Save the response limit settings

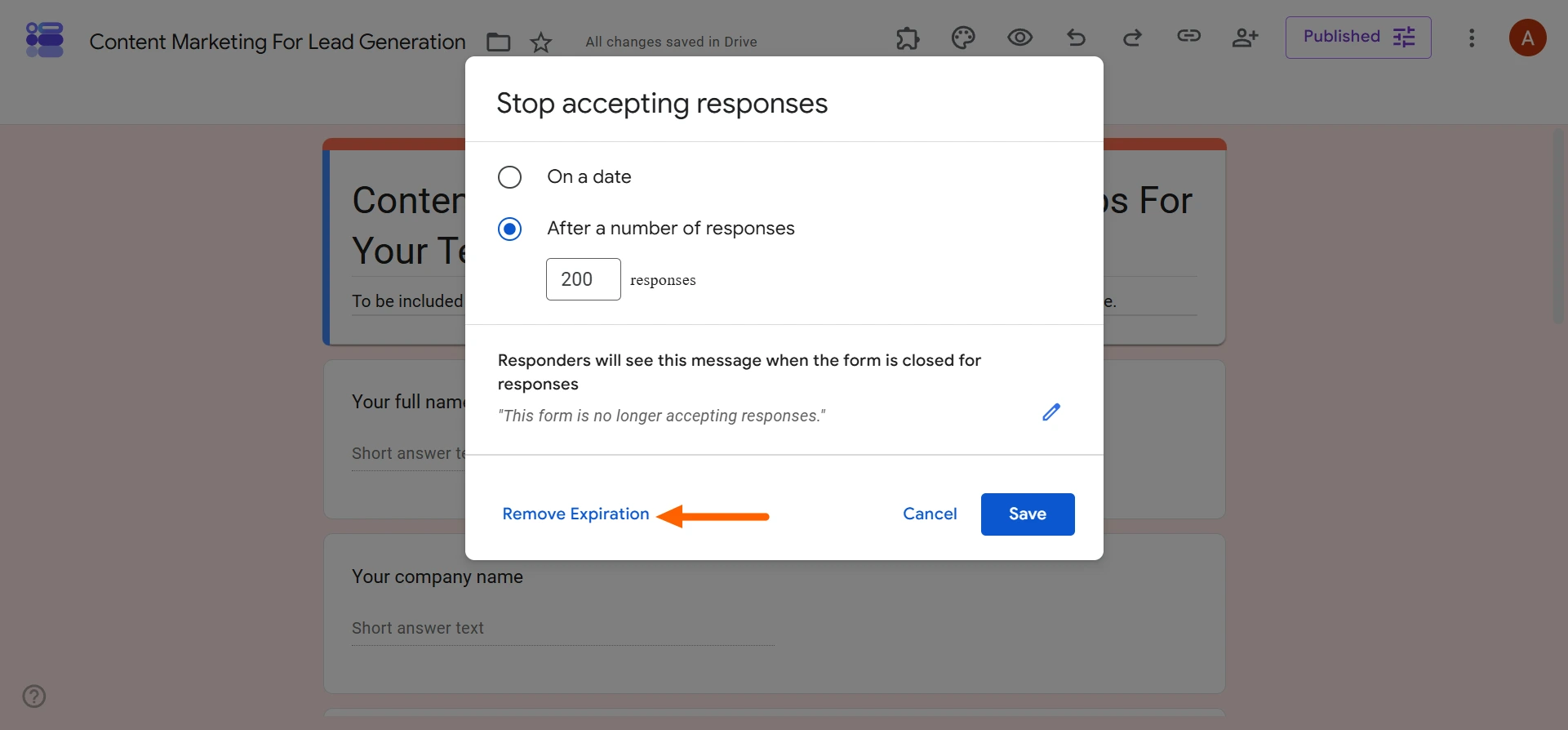click(1028, 514)
